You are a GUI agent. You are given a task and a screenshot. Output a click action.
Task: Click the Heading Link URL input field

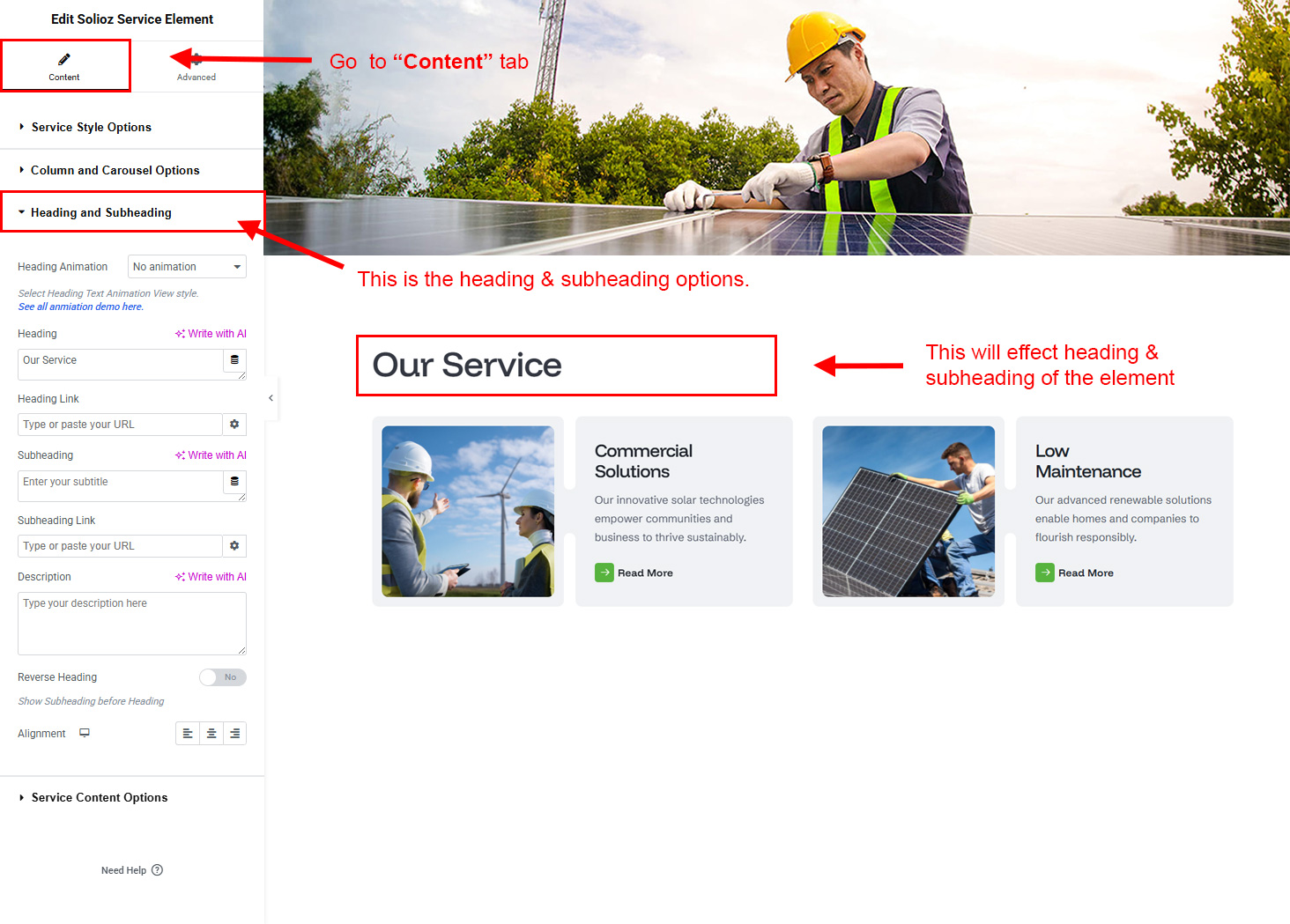click(x=120, y=425)
